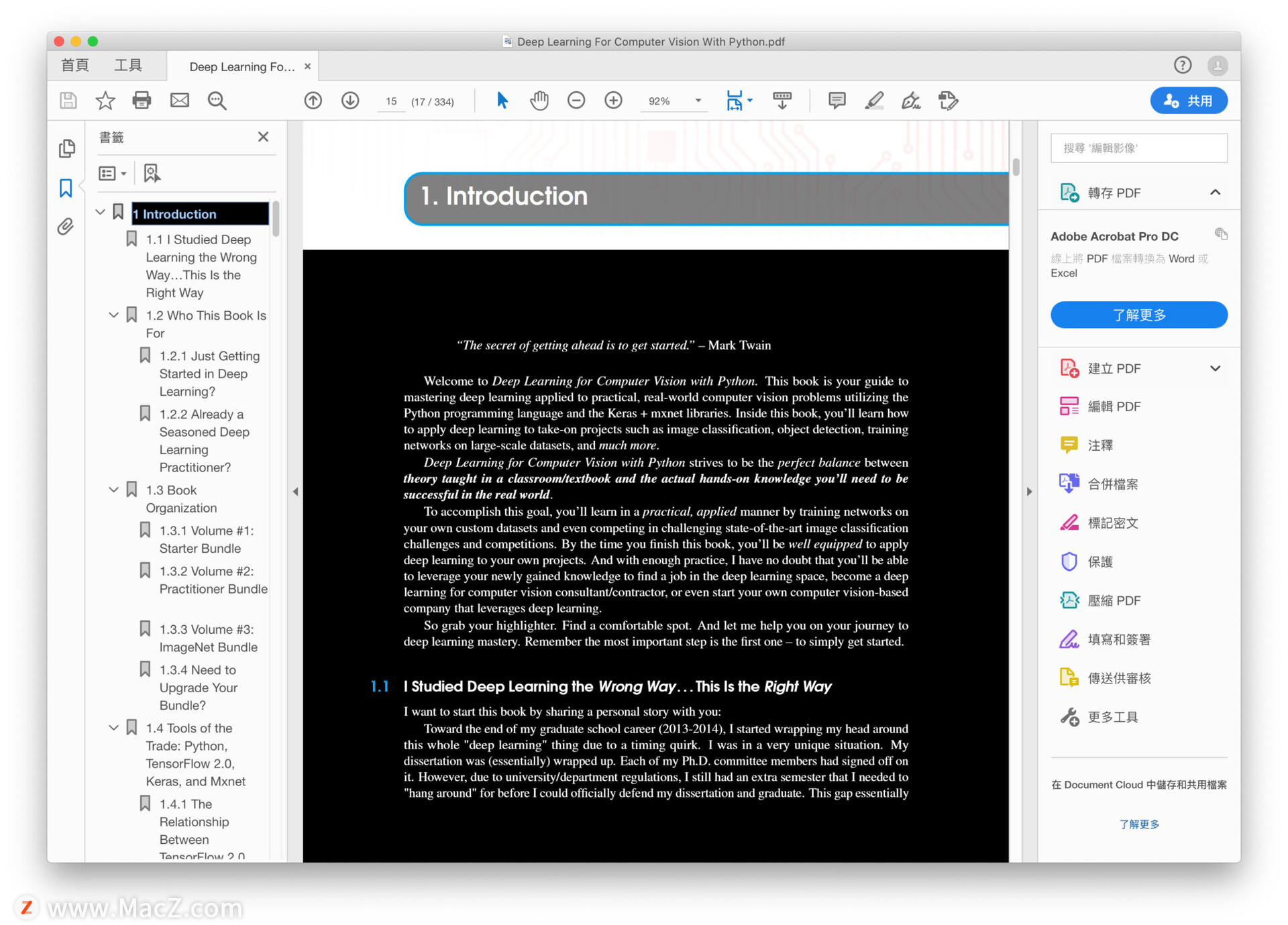Collapse the 1 Introduction bookmark node

click(101, 213)
